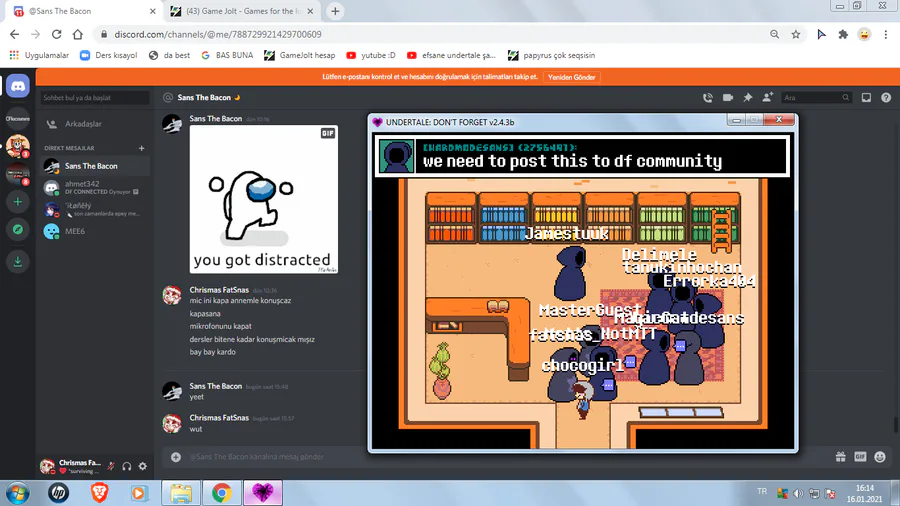Screen dimensions: 900x506
Task: Go back in browser
Action: tap(14, 34)
